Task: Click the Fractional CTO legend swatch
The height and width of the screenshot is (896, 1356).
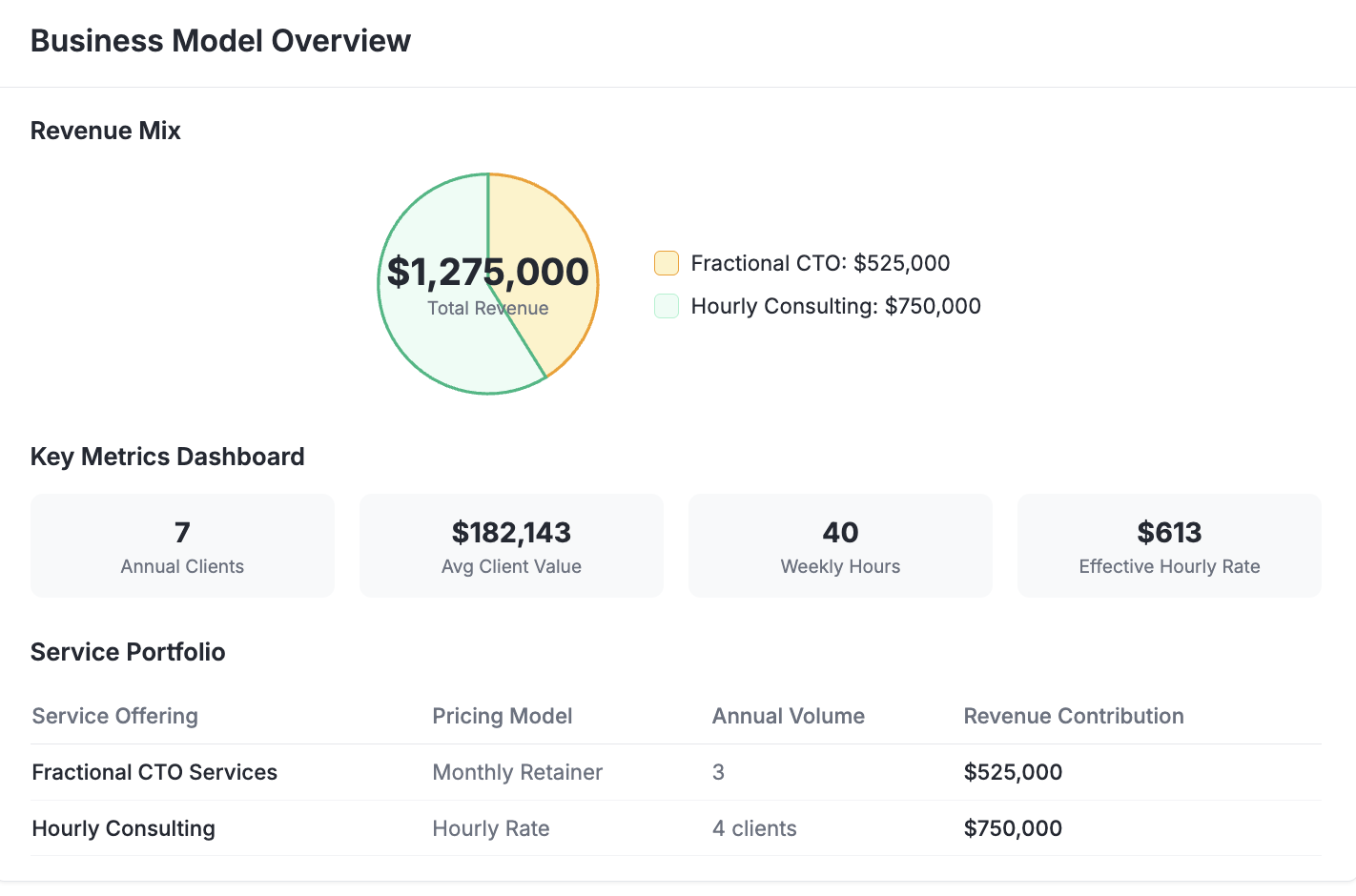Action: [666, 262]
